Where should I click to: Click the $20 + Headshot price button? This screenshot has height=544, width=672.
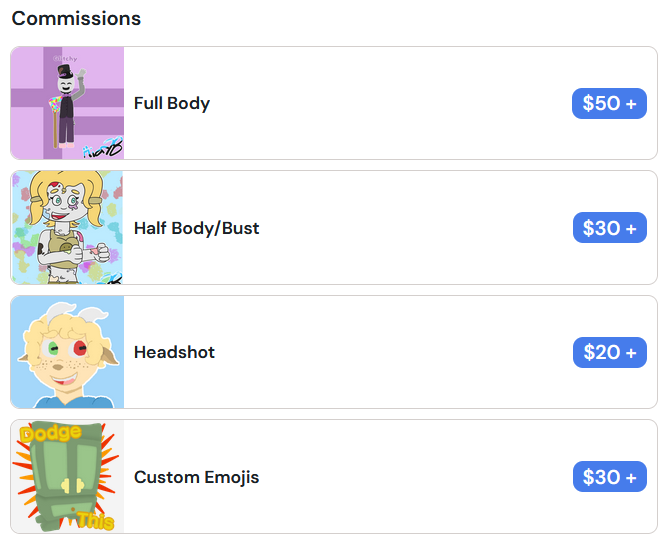[609, 352]
